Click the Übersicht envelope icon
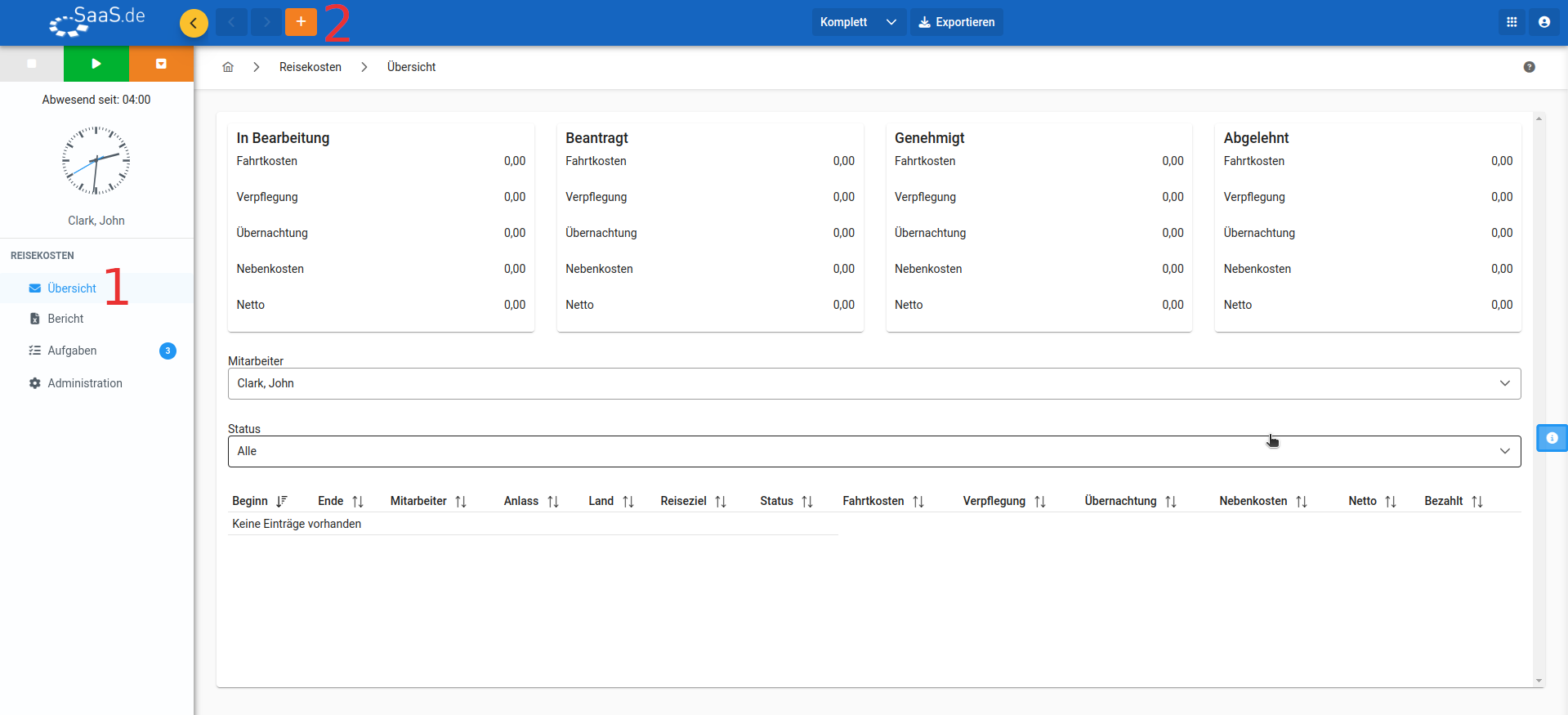This screenshot has height=715, width=1568. tap(34, 288)
